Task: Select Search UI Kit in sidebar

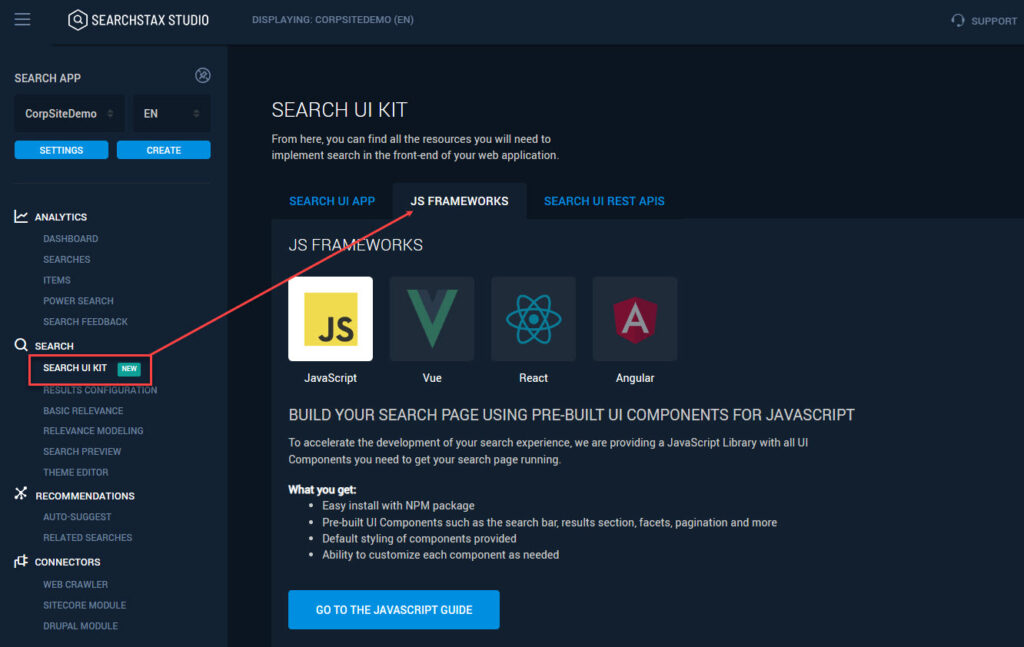Action: [75, 368]
